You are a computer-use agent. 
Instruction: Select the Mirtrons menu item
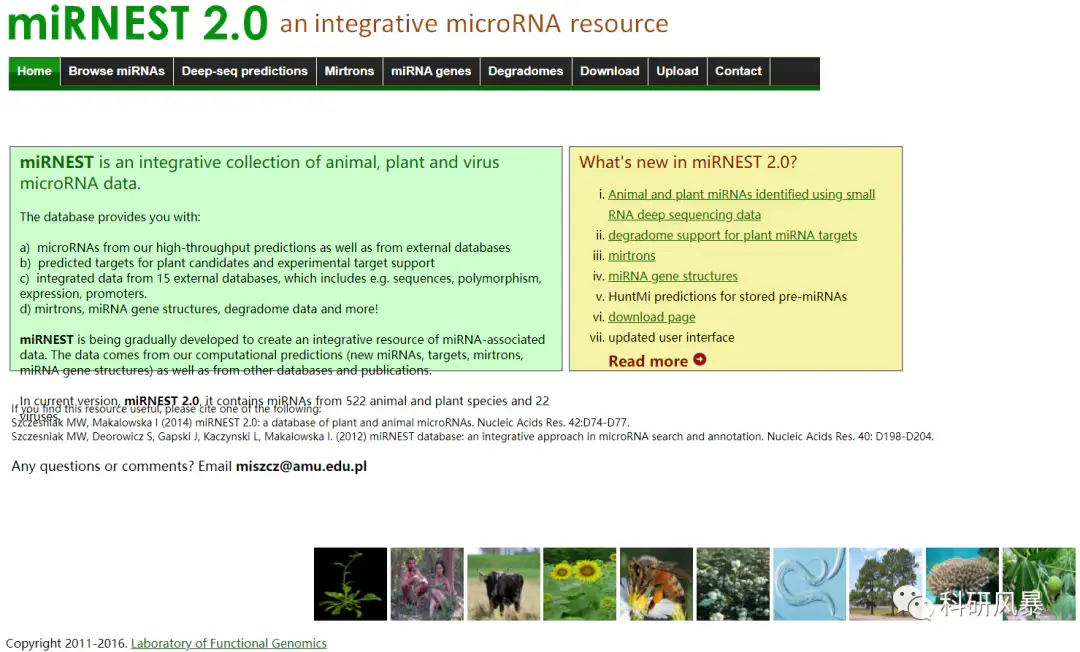(x=349, y=72)
